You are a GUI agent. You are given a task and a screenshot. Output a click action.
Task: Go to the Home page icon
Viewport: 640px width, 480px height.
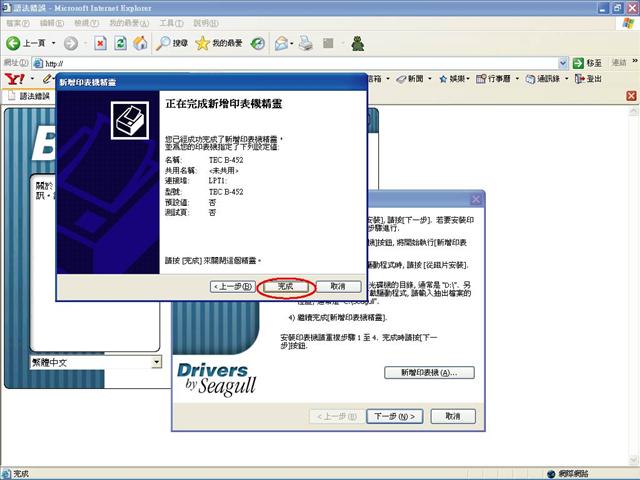tap(140, 43)
